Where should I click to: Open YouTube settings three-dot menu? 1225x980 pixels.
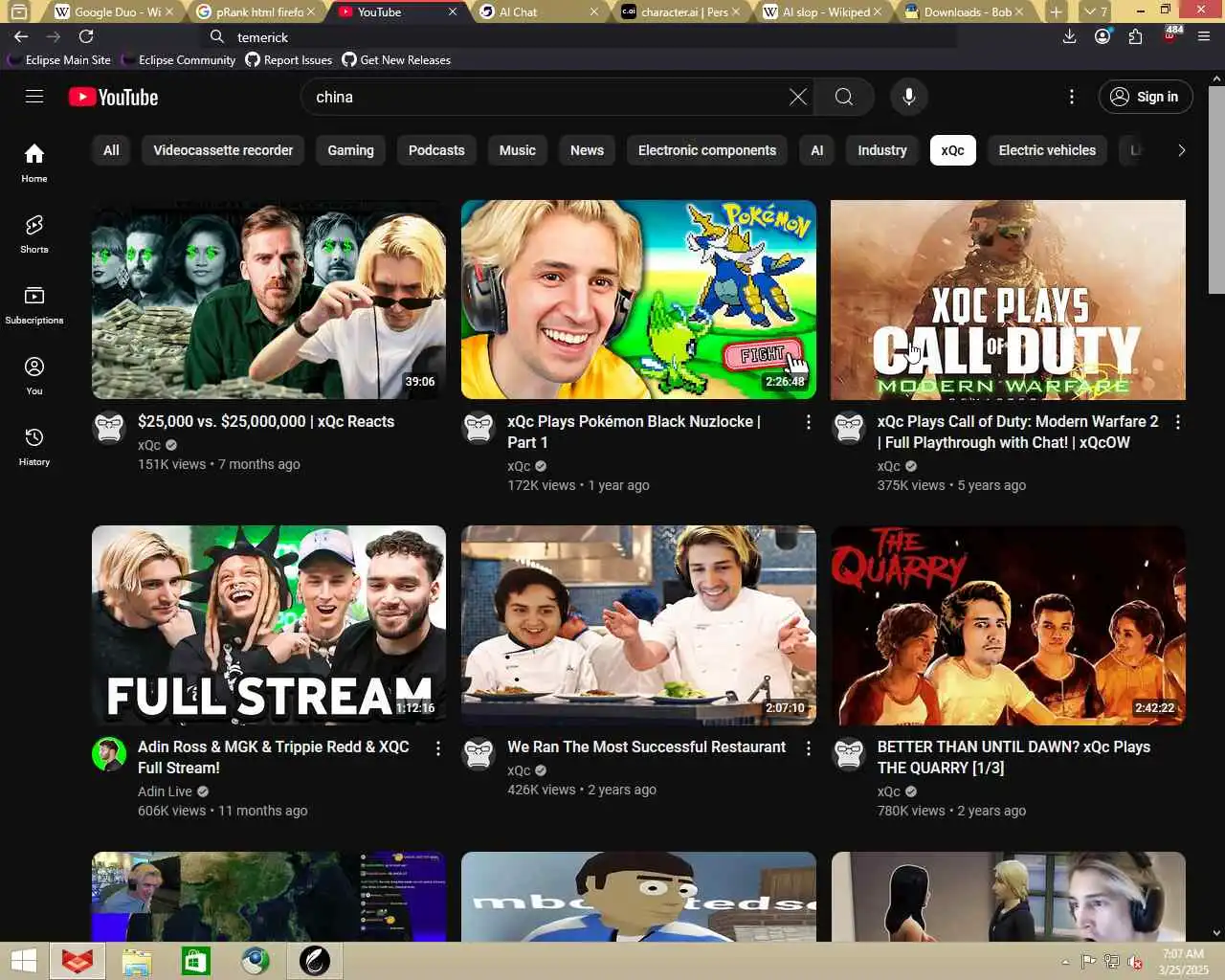tap(1072, 97)
